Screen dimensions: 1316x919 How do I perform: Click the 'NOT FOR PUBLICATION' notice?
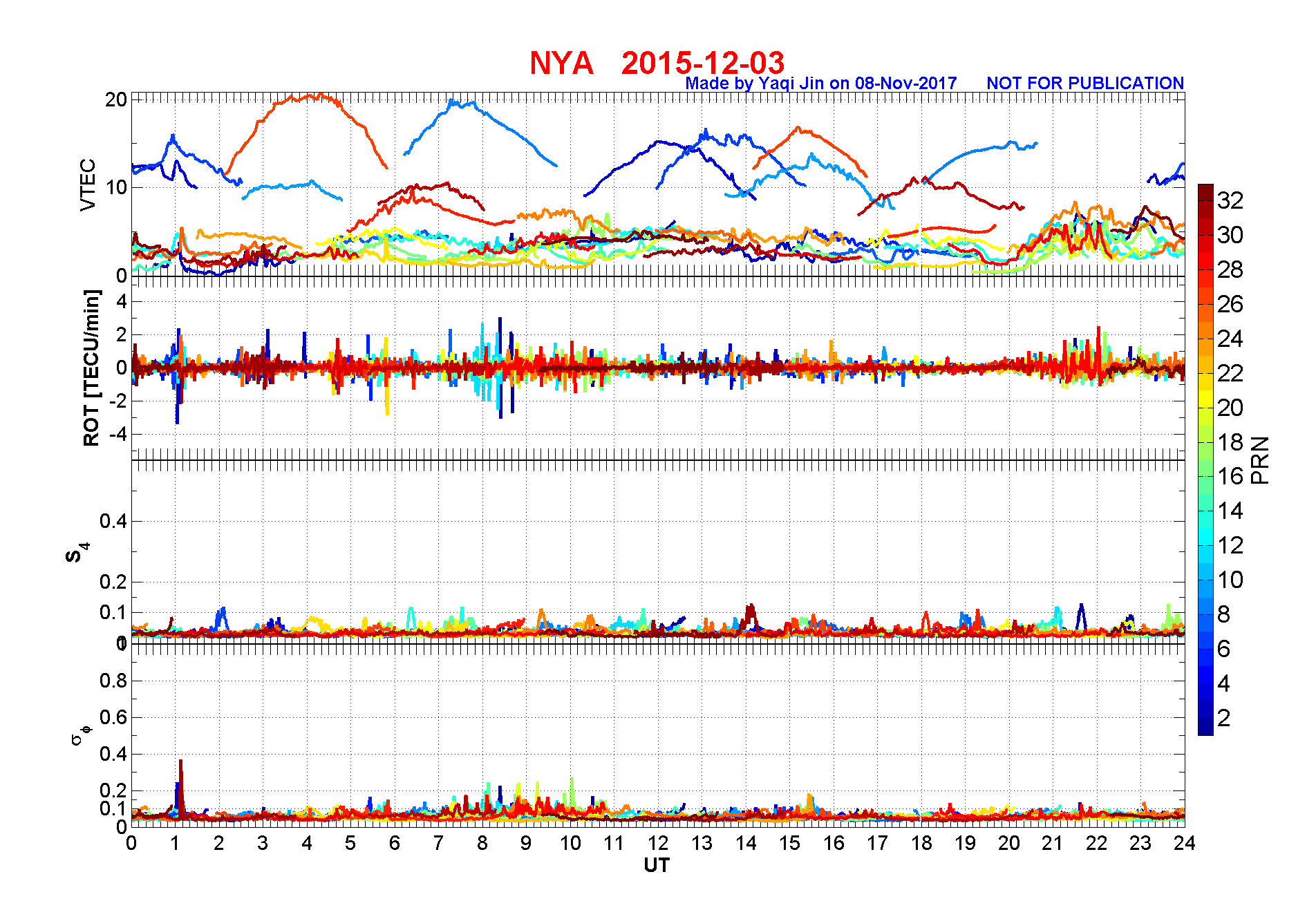pos(1085,84)
